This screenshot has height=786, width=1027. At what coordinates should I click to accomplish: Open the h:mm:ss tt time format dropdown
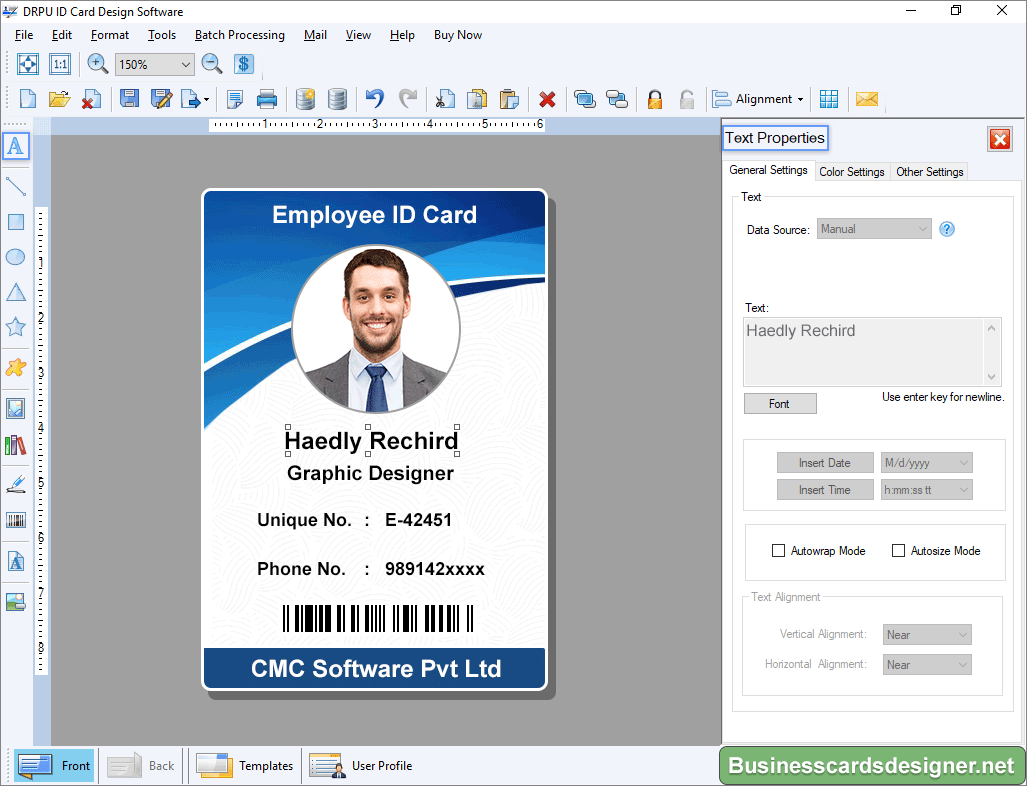[926, 489]
